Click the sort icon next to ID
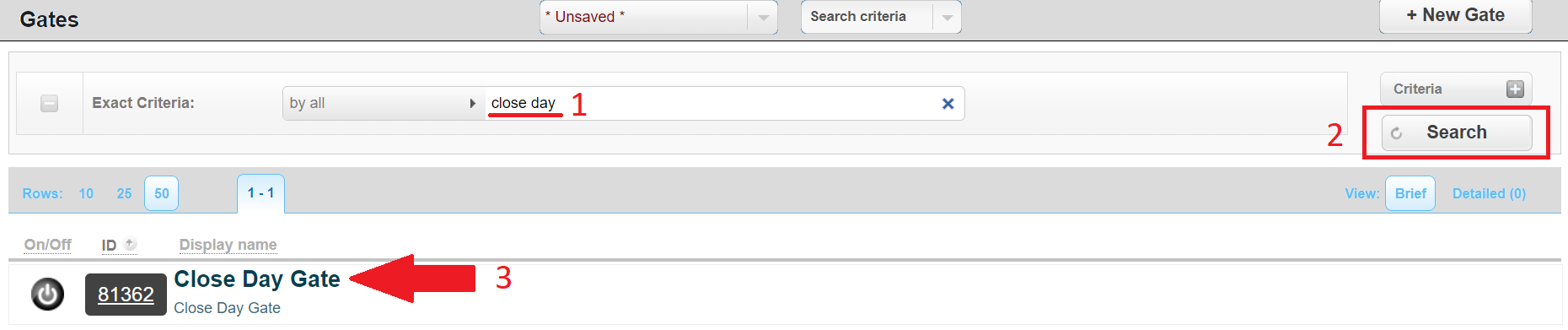The height and width of the screenshot is (330, 1568). [x=130, y=244]
